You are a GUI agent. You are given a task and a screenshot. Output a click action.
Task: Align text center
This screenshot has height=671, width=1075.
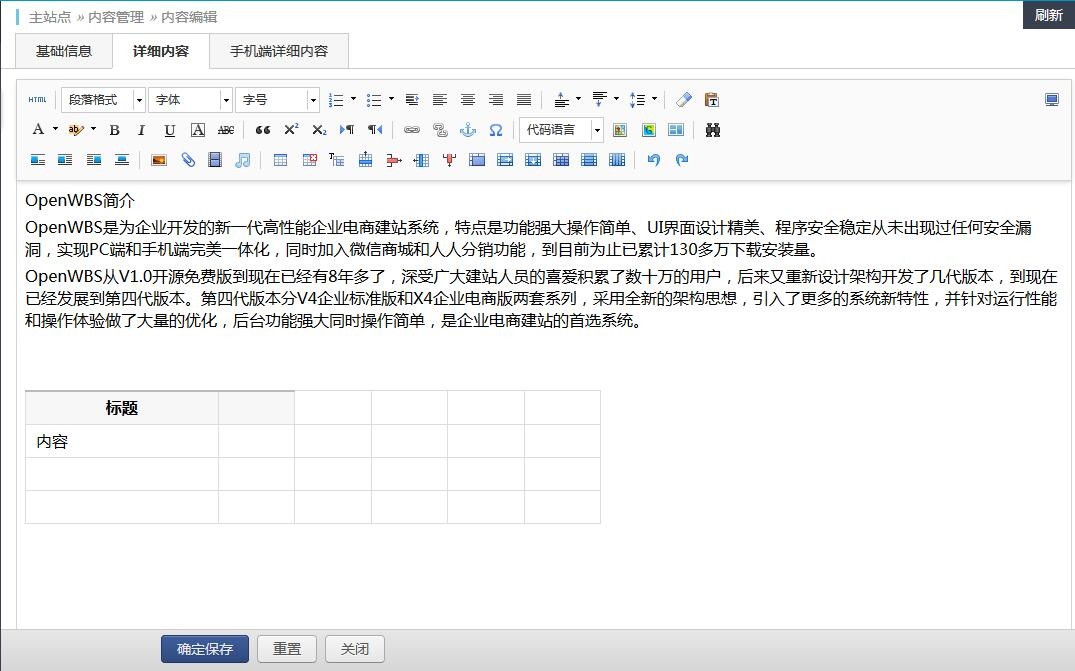click(468, 100)
